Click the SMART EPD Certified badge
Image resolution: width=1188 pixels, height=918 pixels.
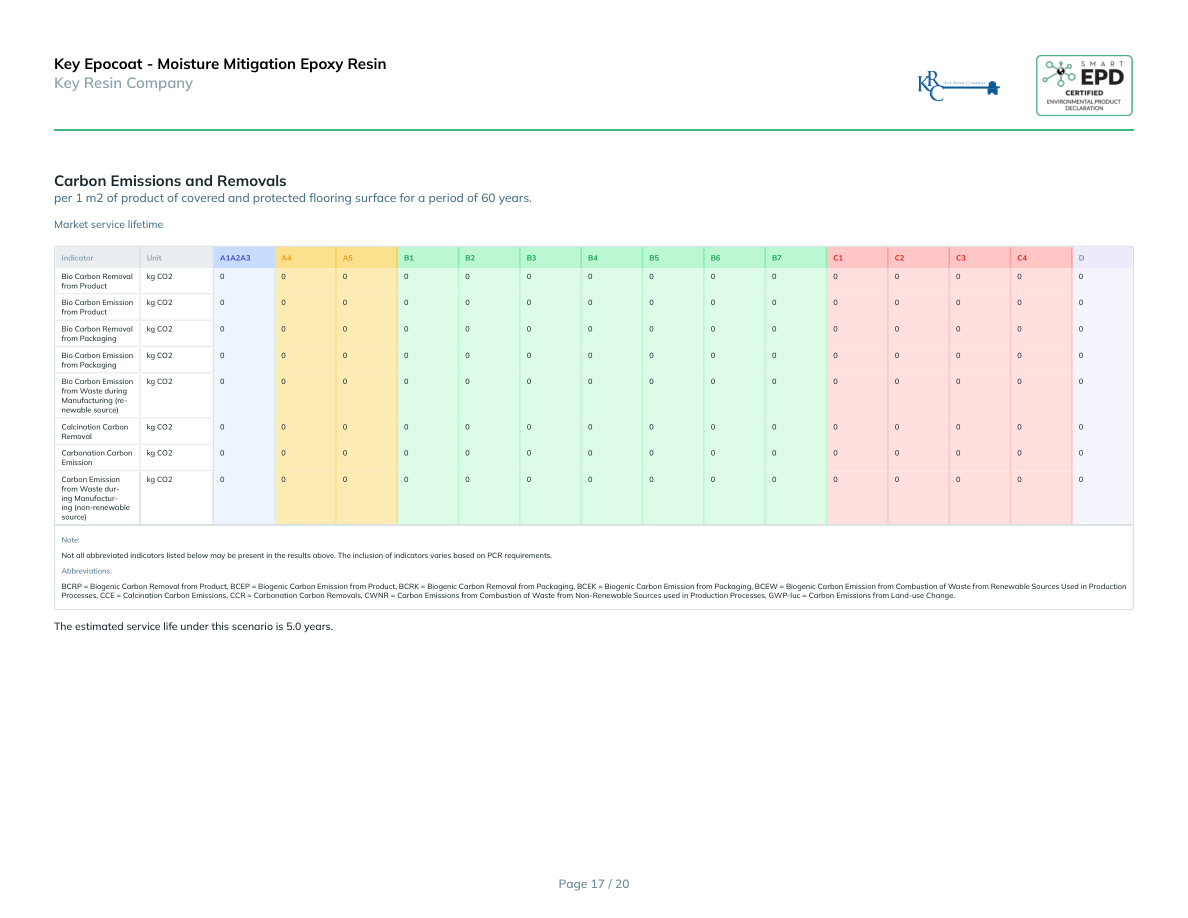click(x=1084, y=85)
